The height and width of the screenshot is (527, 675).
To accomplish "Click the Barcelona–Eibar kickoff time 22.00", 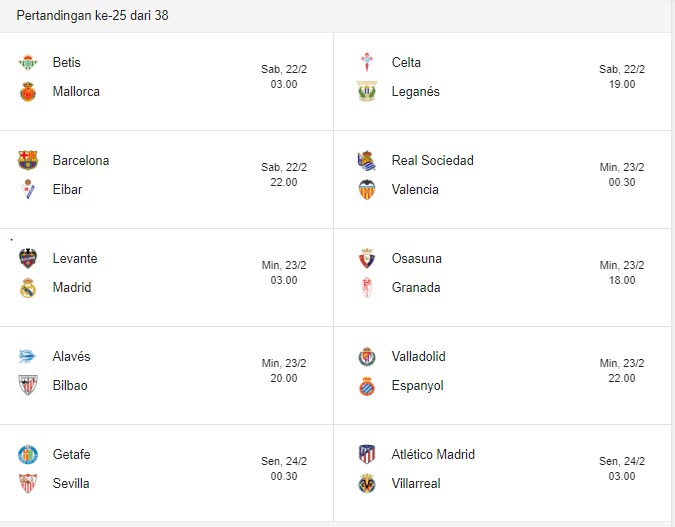I will pos(284,182).
